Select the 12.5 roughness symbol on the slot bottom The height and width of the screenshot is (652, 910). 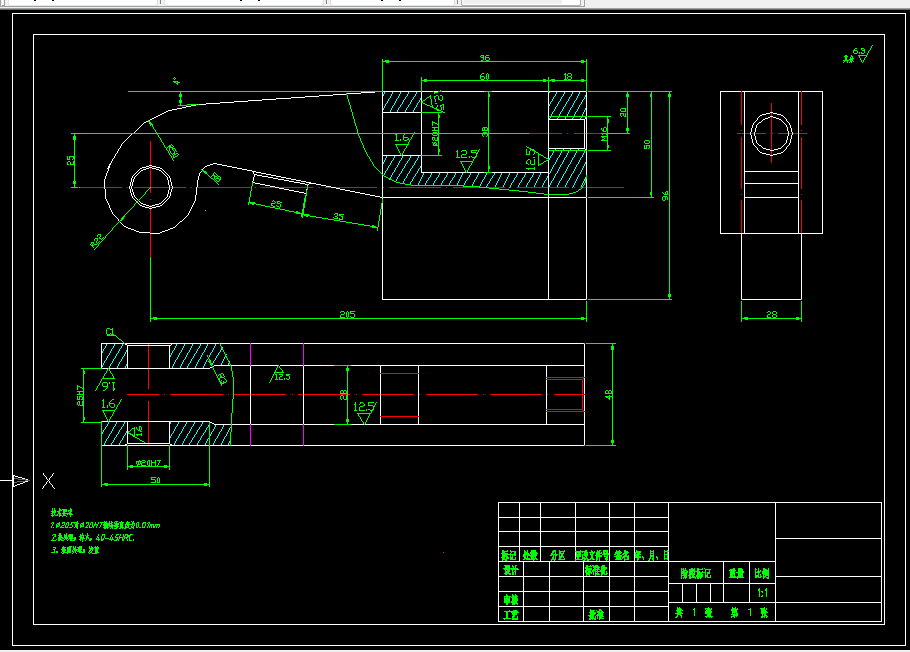pos(467,160)
